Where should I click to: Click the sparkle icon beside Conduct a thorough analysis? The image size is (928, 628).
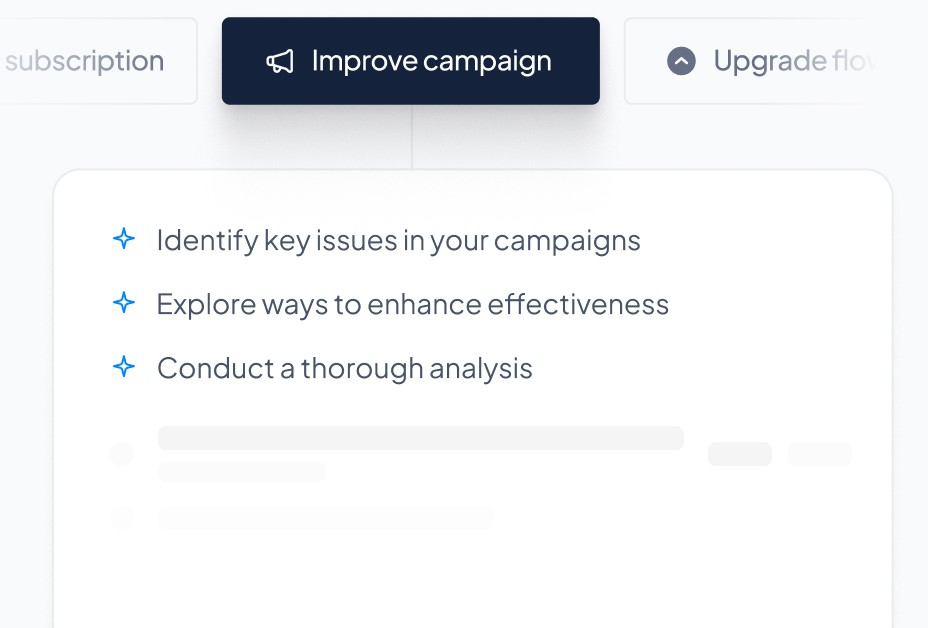coord(124,367)
